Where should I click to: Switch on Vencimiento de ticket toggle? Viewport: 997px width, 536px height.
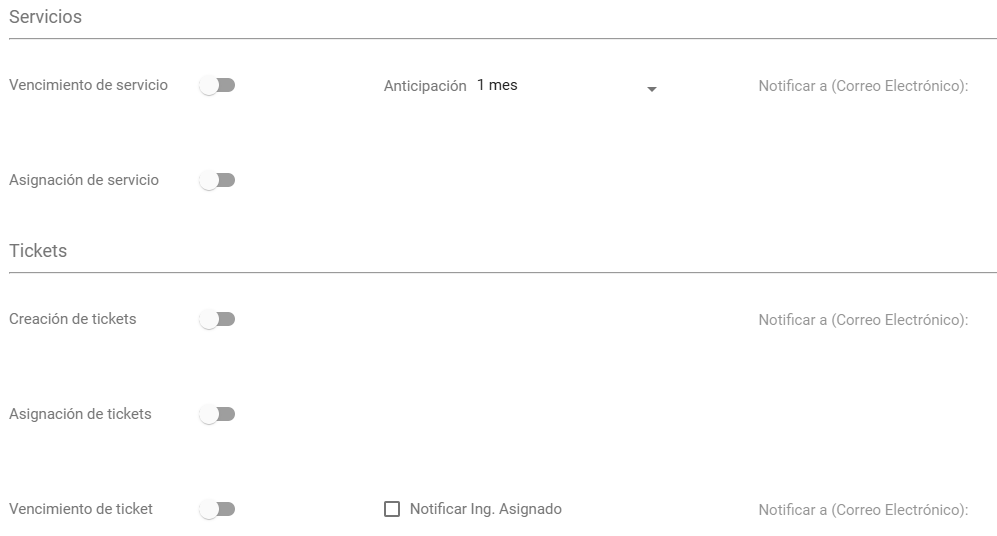pos(217,510)
